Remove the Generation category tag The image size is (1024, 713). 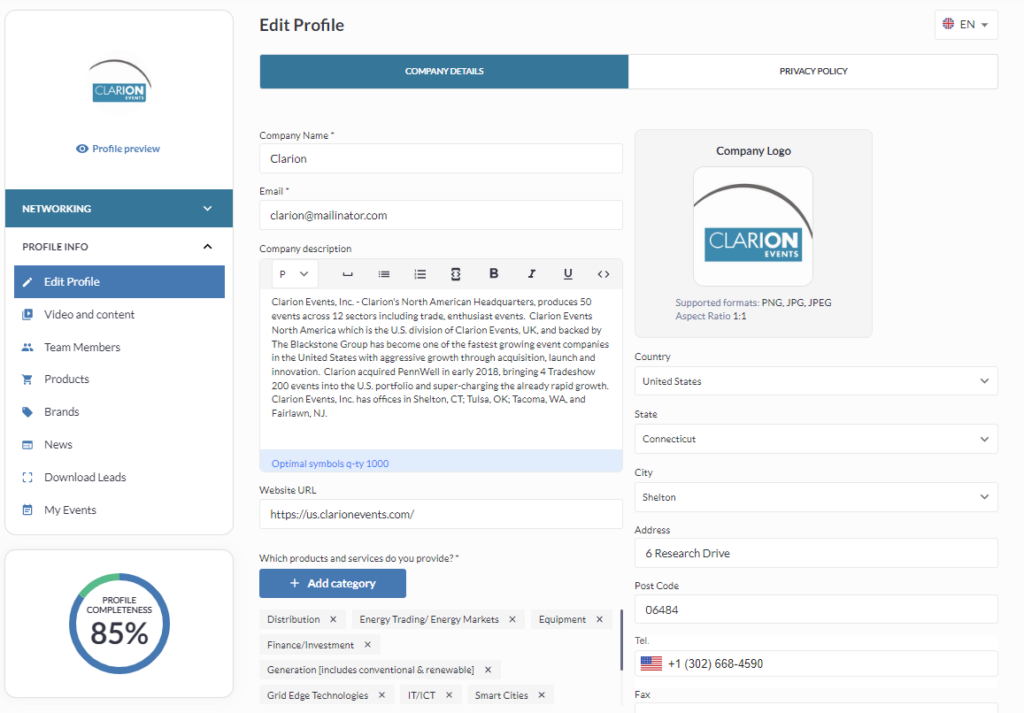pyautogui.click(x=488, y=670)
